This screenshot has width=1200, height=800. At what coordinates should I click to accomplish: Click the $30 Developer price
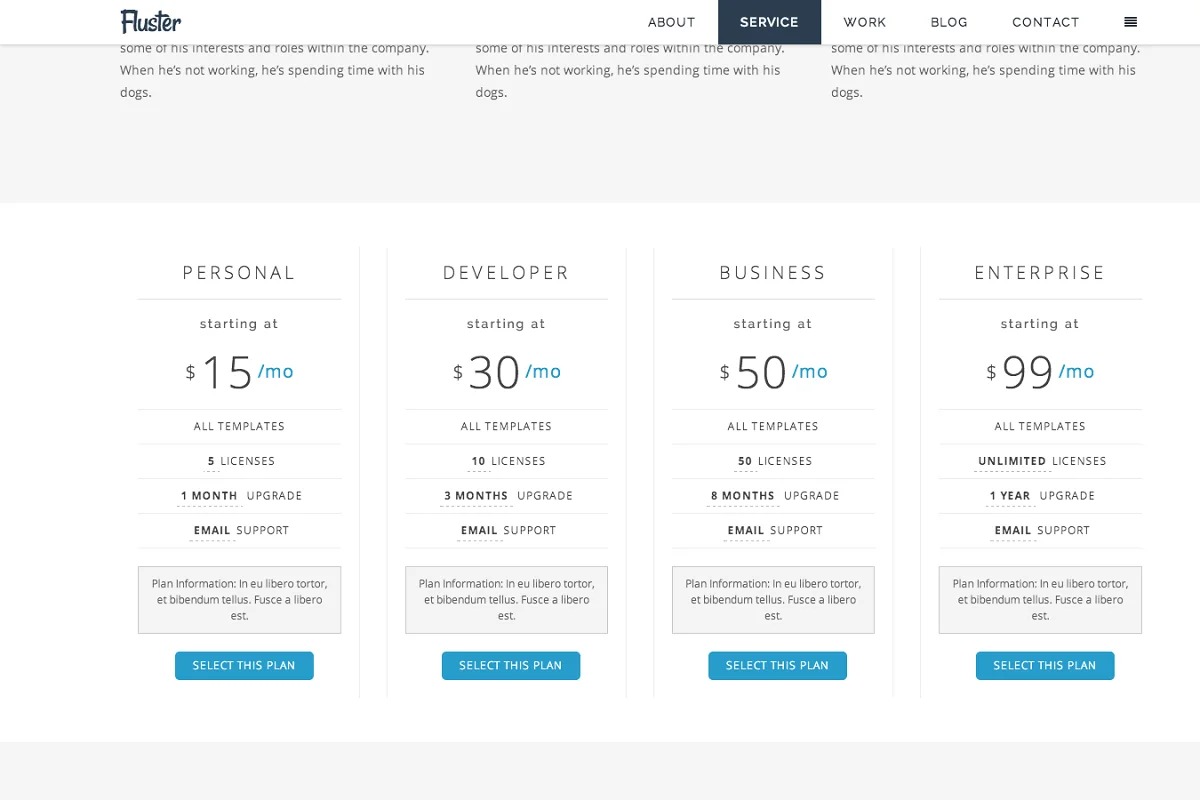pos(494,372)
